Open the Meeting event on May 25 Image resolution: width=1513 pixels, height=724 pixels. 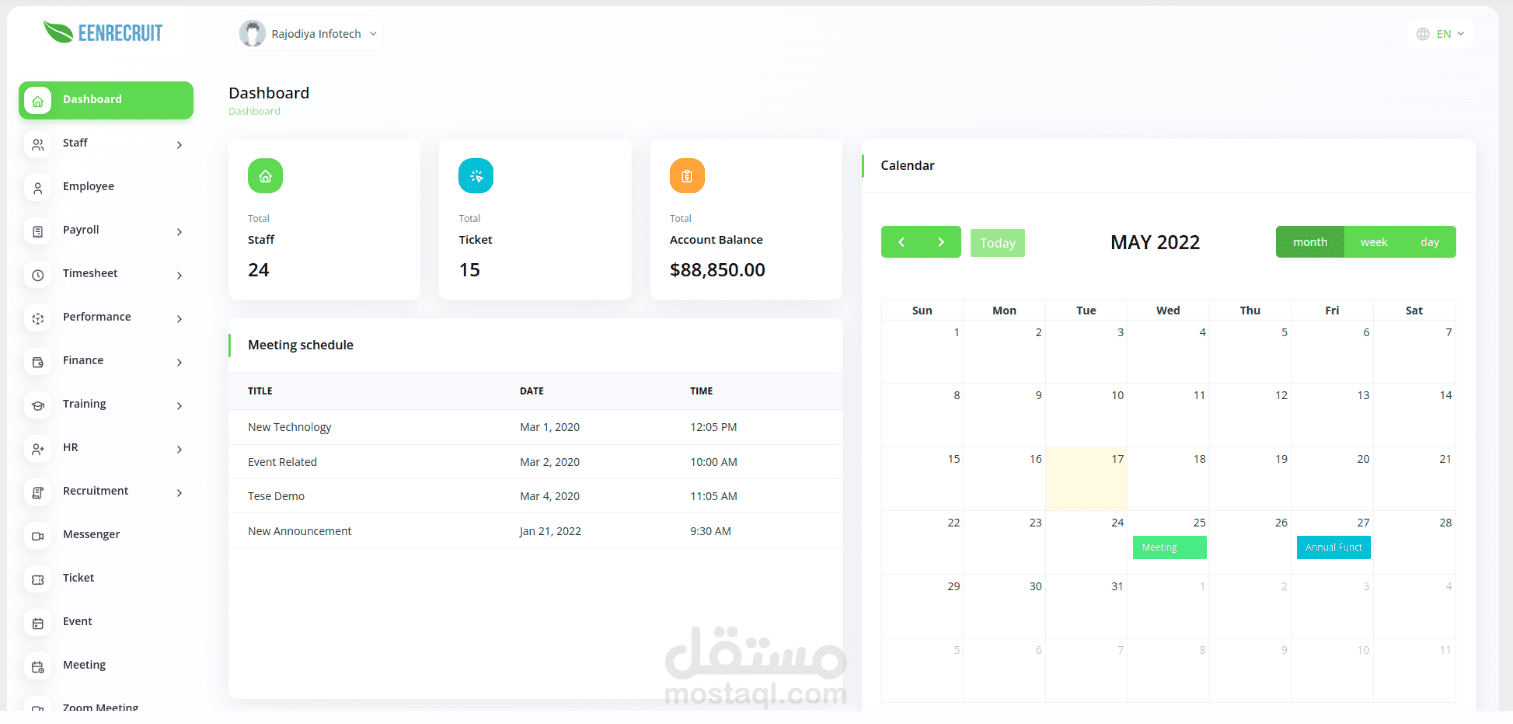pos(1168,547)
